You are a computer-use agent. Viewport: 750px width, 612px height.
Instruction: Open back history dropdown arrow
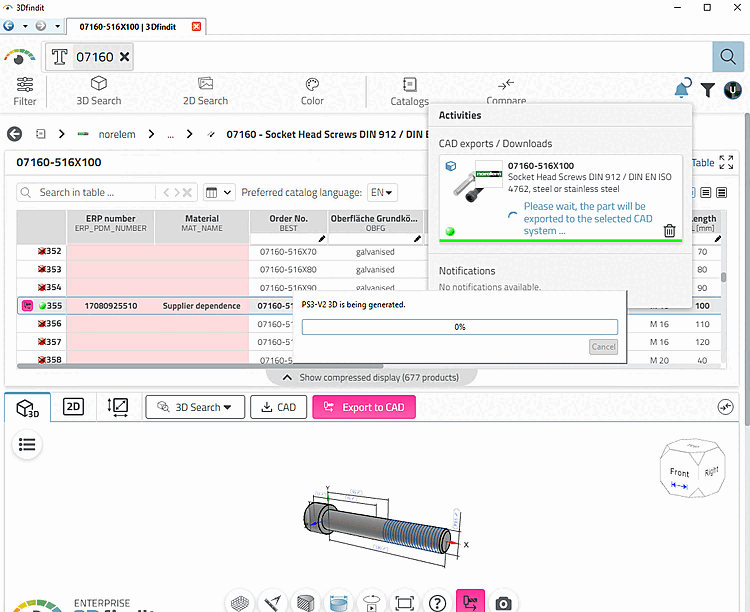25,26
